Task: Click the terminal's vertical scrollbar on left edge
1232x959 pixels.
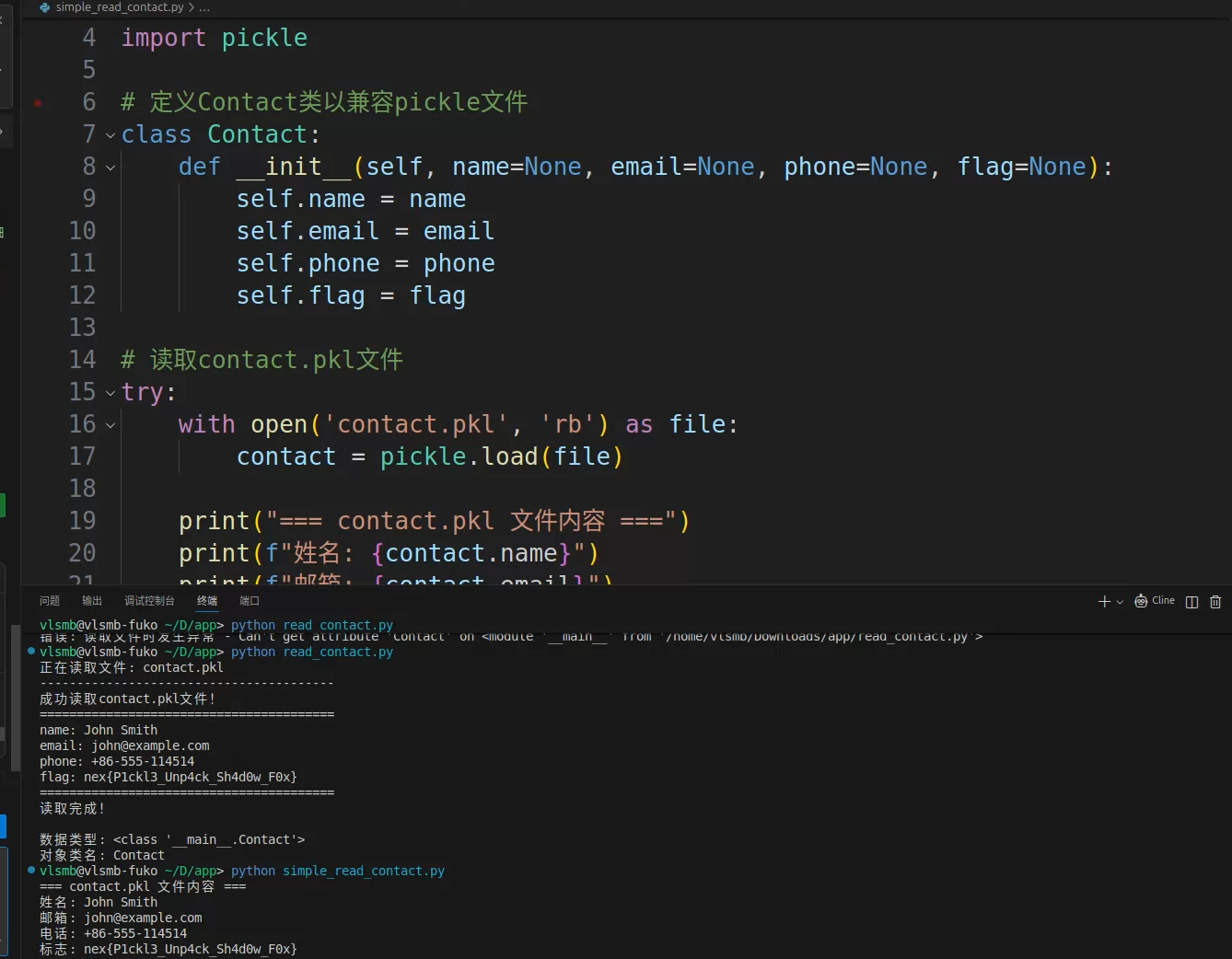Action: tap(15, 699)
